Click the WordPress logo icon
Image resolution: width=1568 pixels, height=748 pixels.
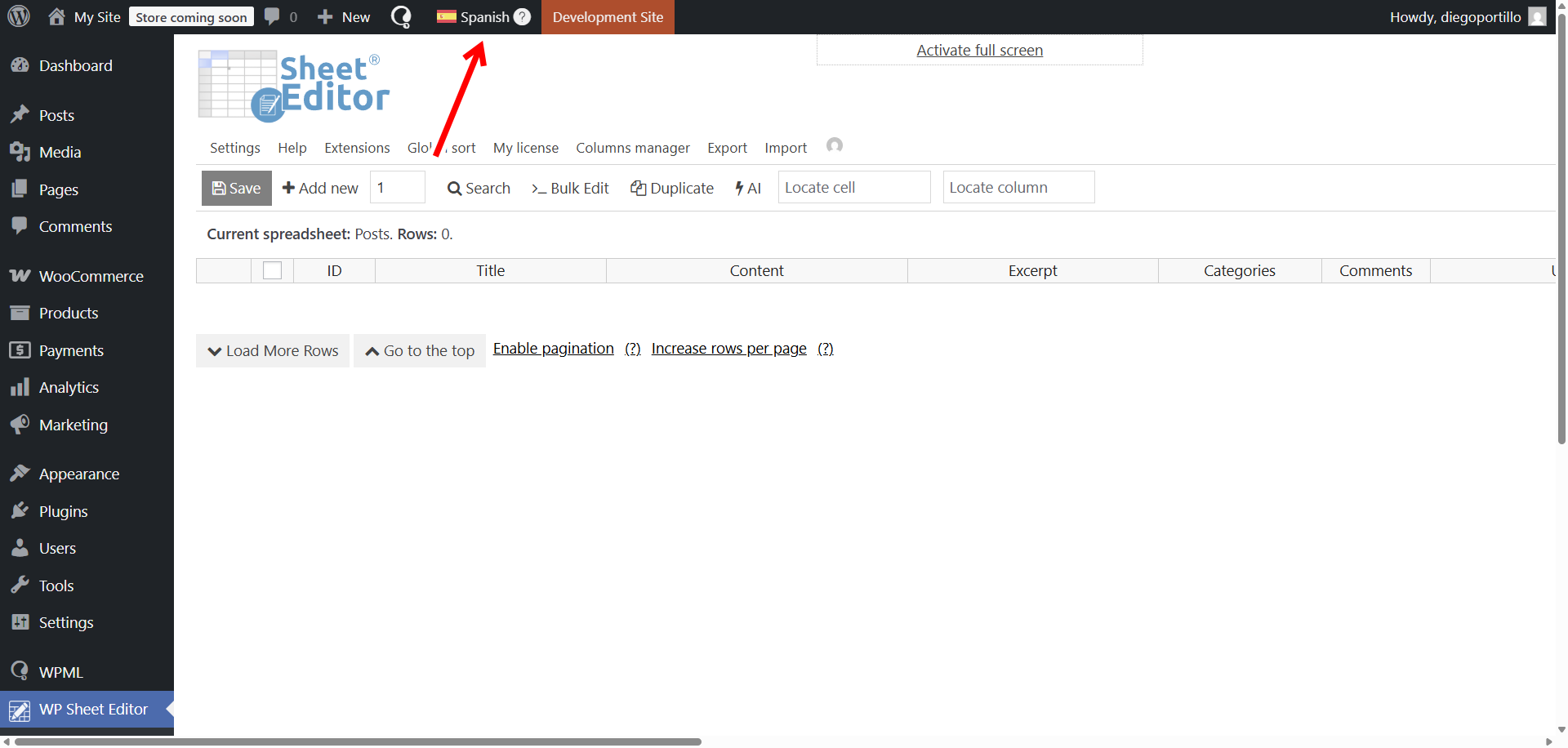click(x=19, y=16)
